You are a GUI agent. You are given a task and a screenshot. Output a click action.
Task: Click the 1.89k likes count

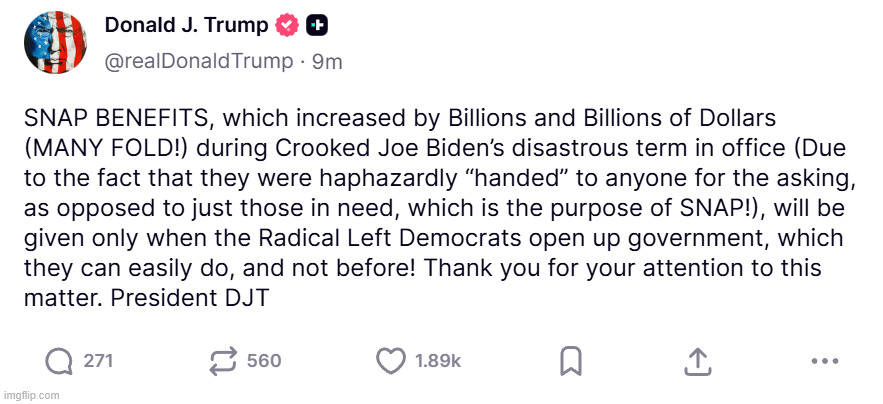point(438,361)
